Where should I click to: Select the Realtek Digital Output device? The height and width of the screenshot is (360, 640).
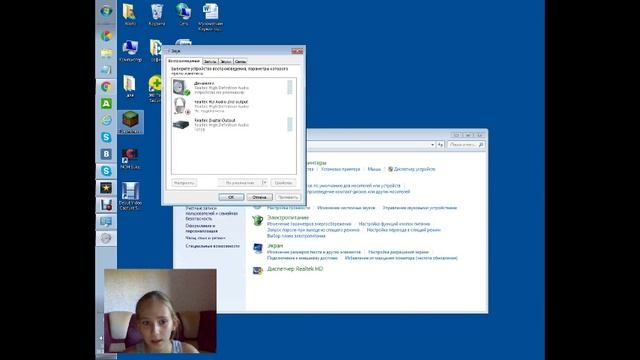tap(232, 124)
